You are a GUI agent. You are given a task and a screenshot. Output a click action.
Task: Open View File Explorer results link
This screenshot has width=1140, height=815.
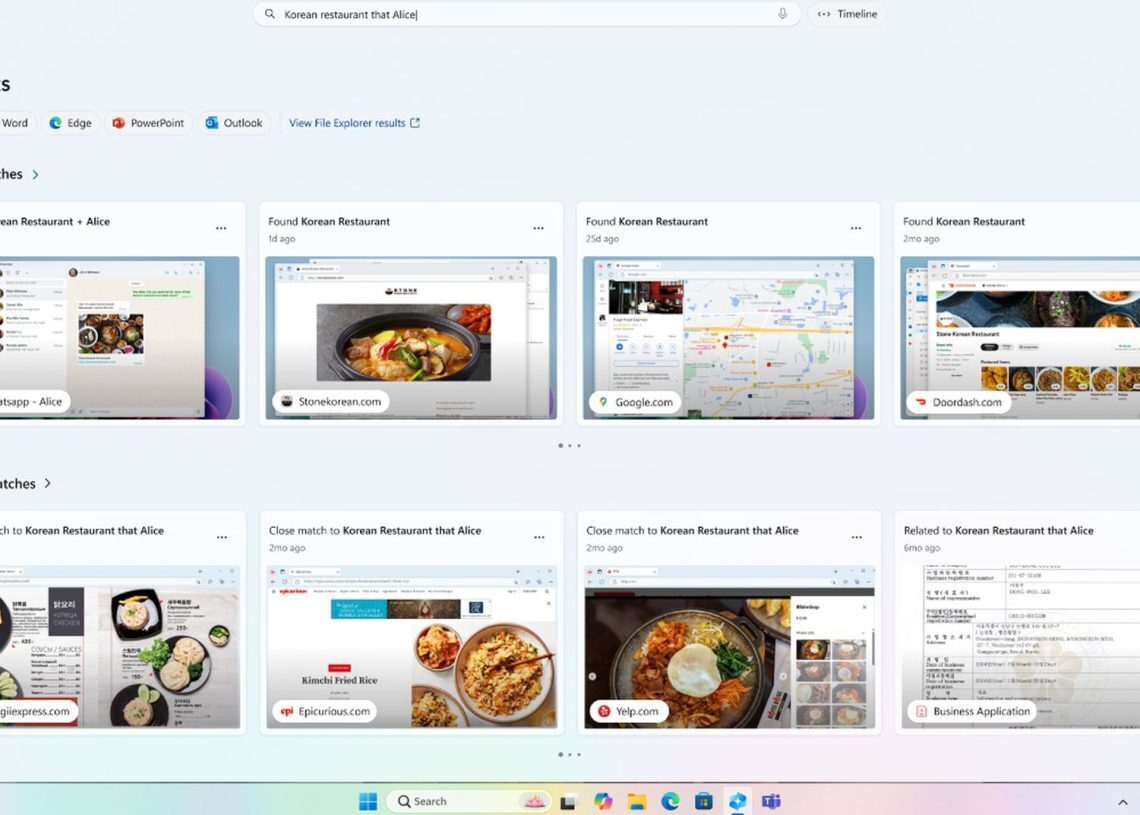click(354, 123)
